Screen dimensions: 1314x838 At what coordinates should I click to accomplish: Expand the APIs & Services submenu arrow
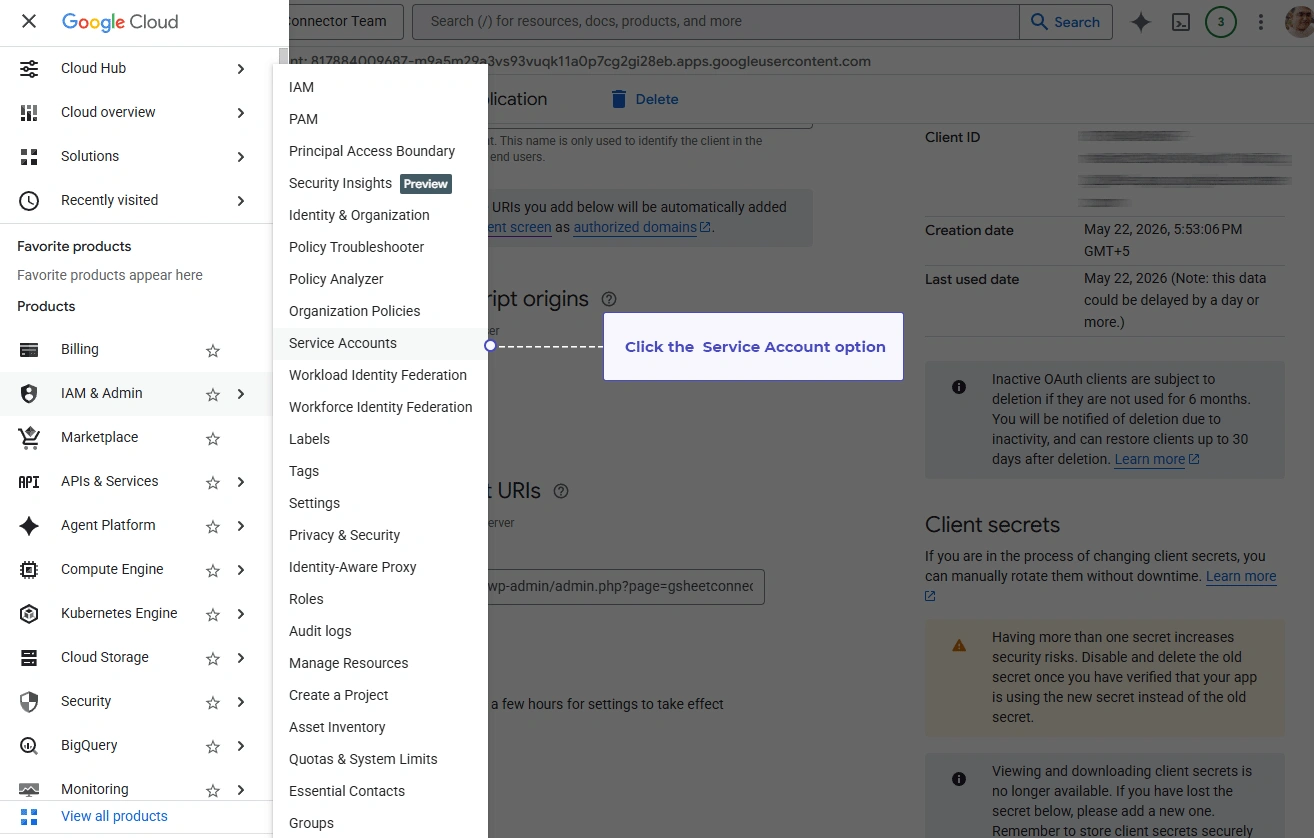click(241, 482)
